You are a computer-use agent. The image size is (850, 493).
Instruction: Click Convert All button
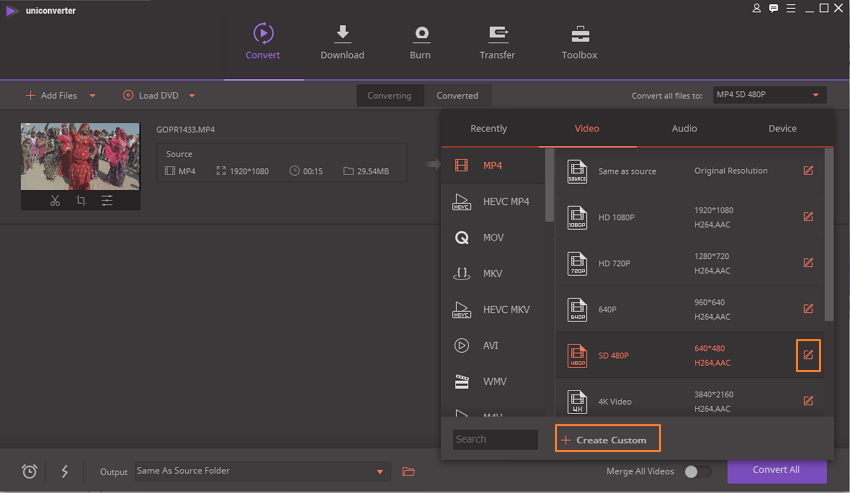pos(777,470)
